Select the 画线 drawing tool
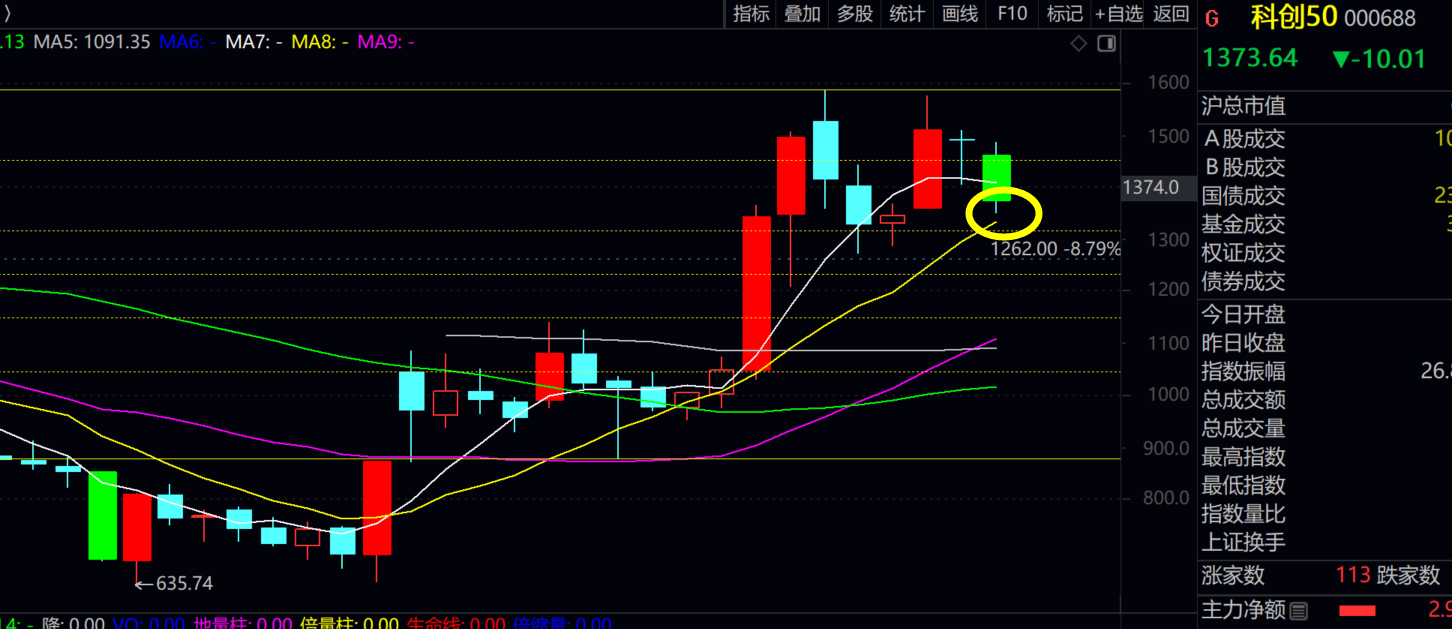This screenshot has height=629, width=1452. pyautogui.click(x=959, y=14)
